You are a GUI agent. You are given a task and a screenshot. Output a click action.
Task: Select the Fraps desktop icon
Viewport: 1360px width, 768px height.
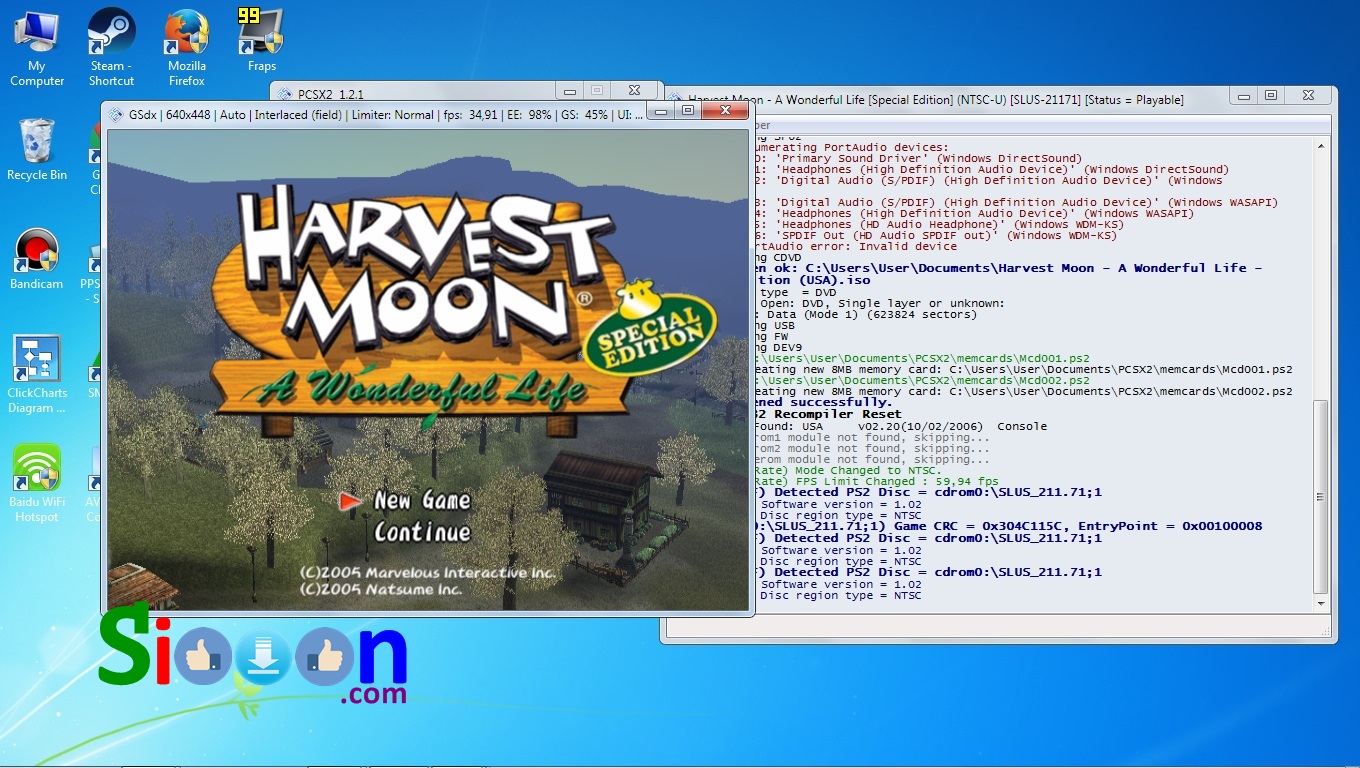tap(261, 40)
